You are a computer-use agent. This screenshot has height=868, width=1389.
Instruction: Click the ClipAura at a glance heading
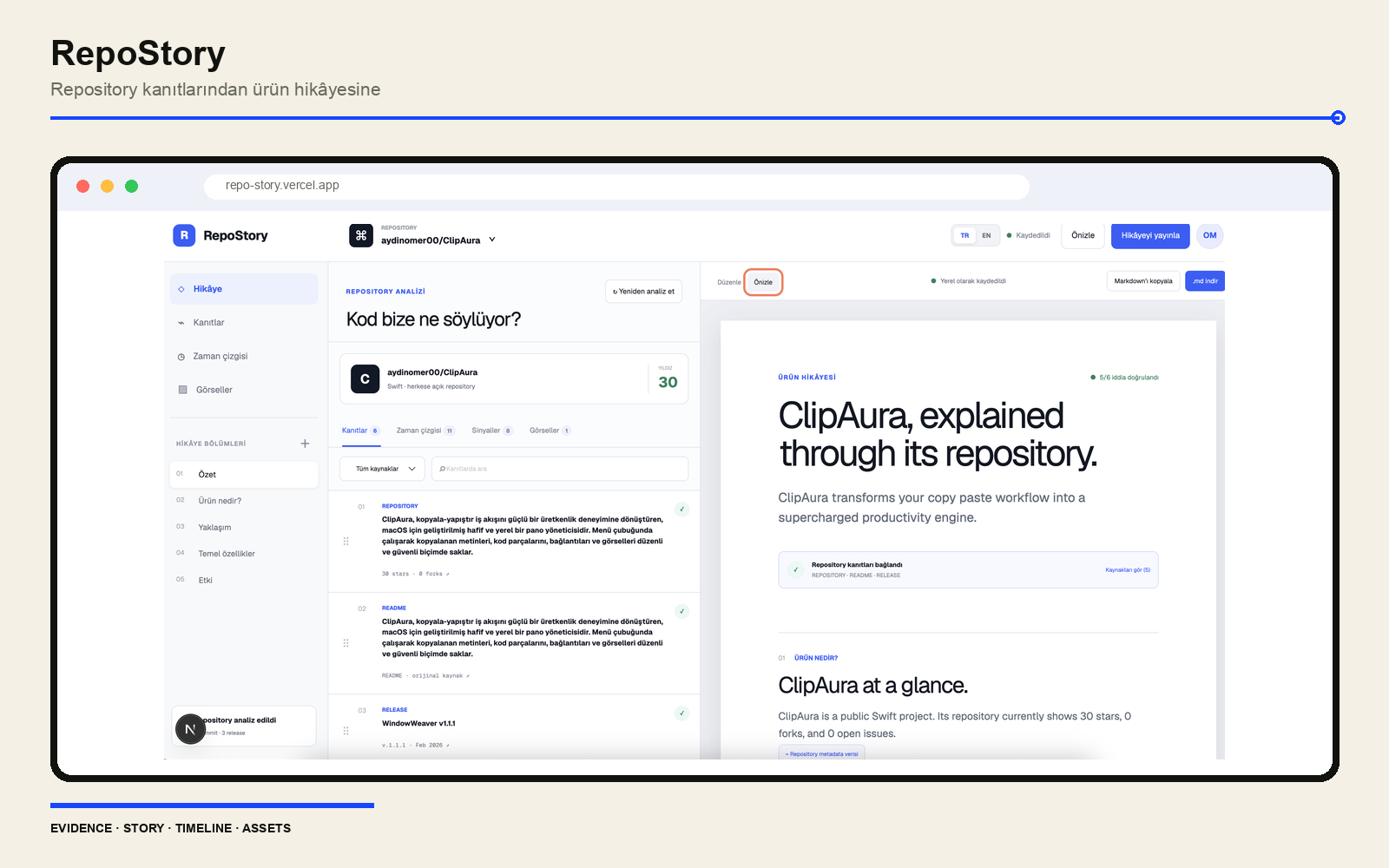tap(872, 686)
